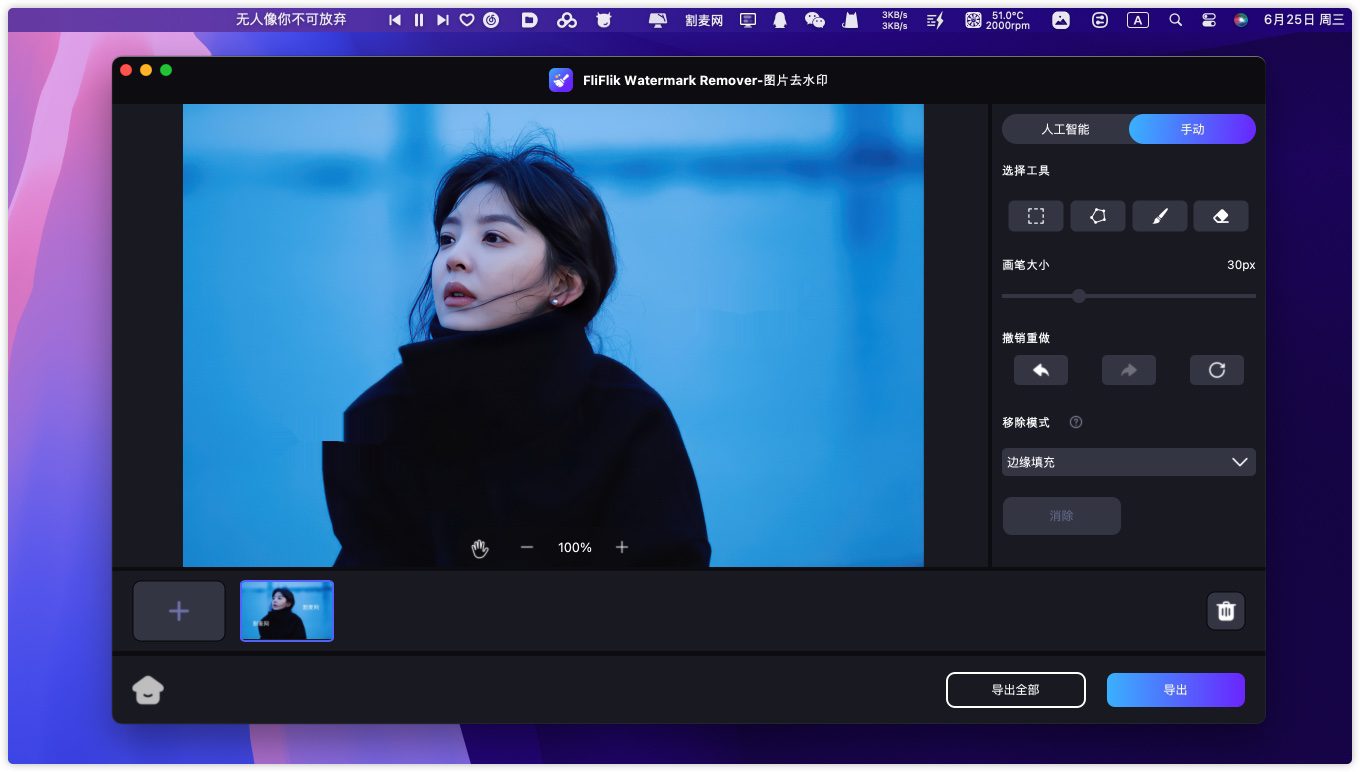
Task: Add a new image with plus tile
Action: coord(179,611)
